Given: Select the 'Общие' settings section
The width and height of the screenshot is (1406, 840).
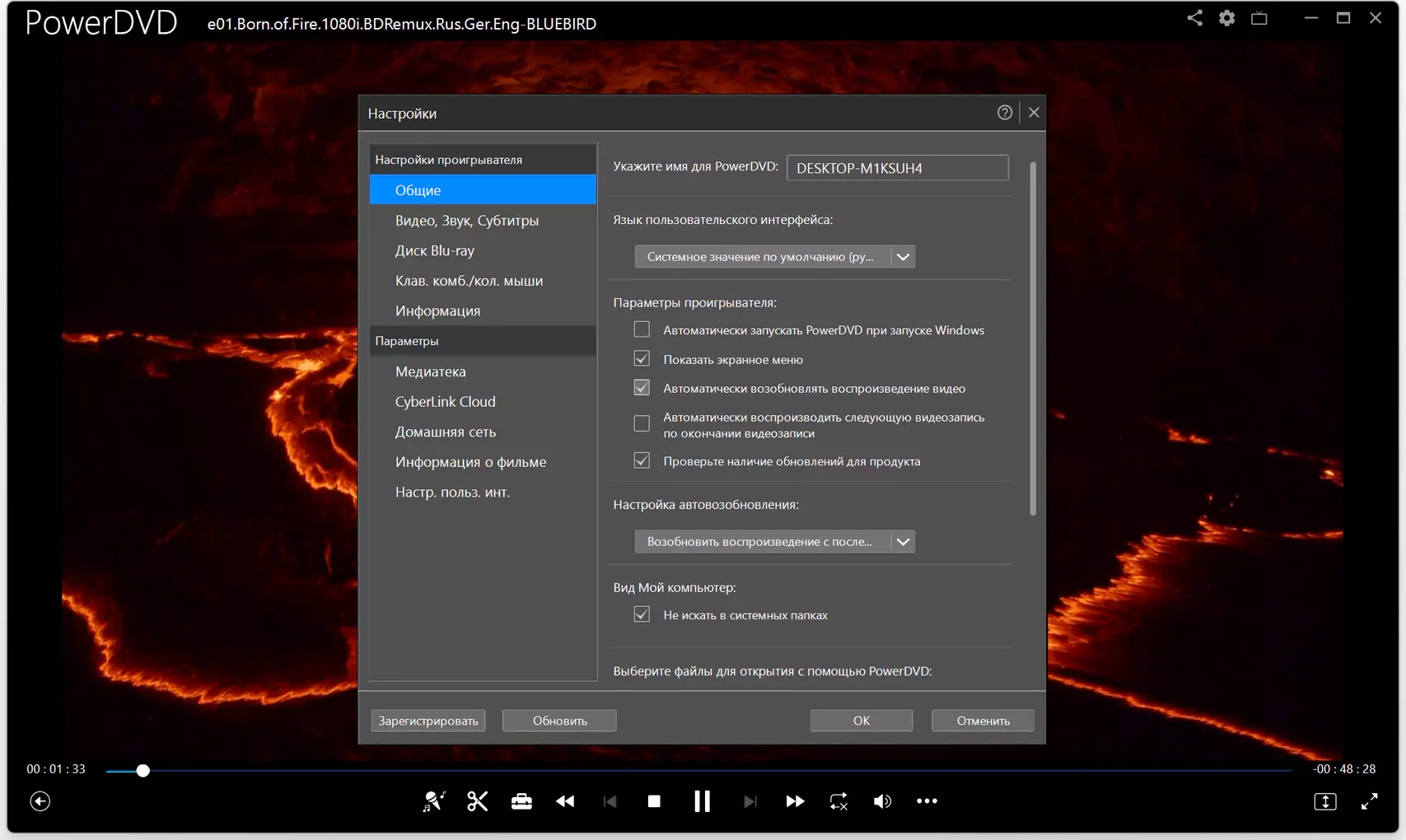Looking at the screenshot, I should (x=483, y=190).
